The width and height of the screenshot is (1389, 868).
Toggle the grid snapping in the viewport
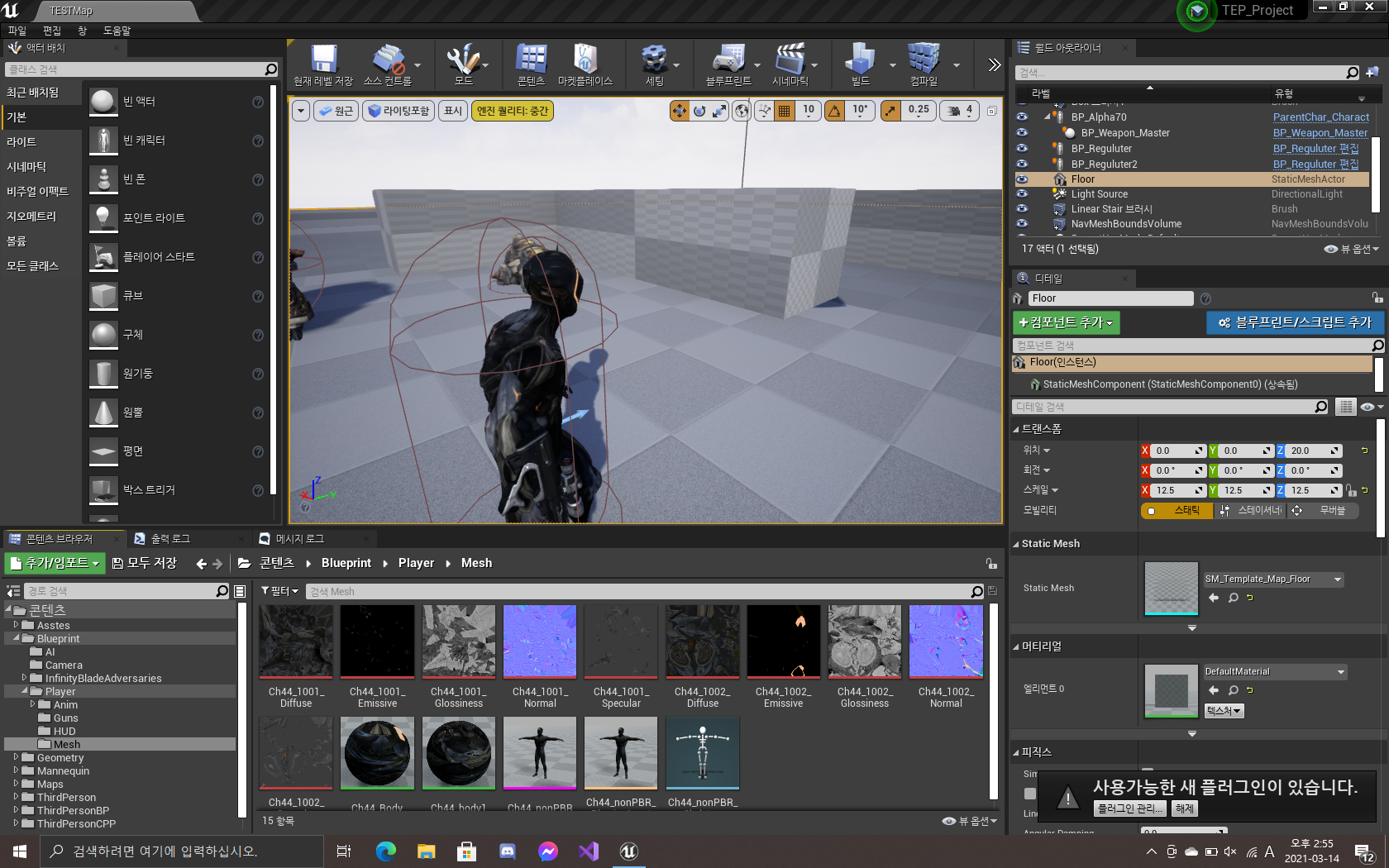(x=785, y=111)
